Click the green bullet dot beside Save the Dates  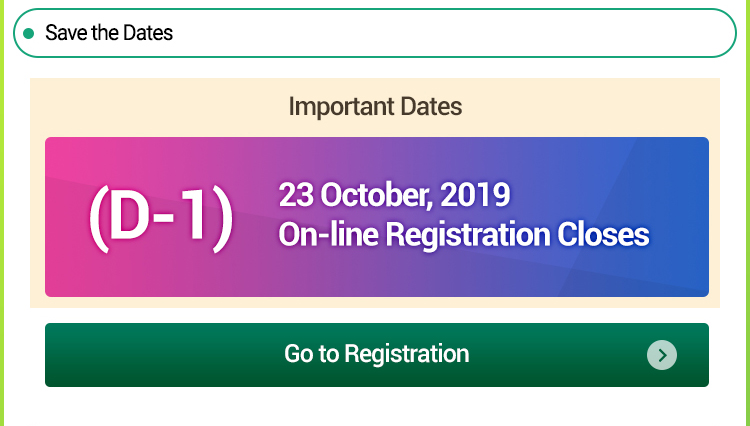(29, 33)
